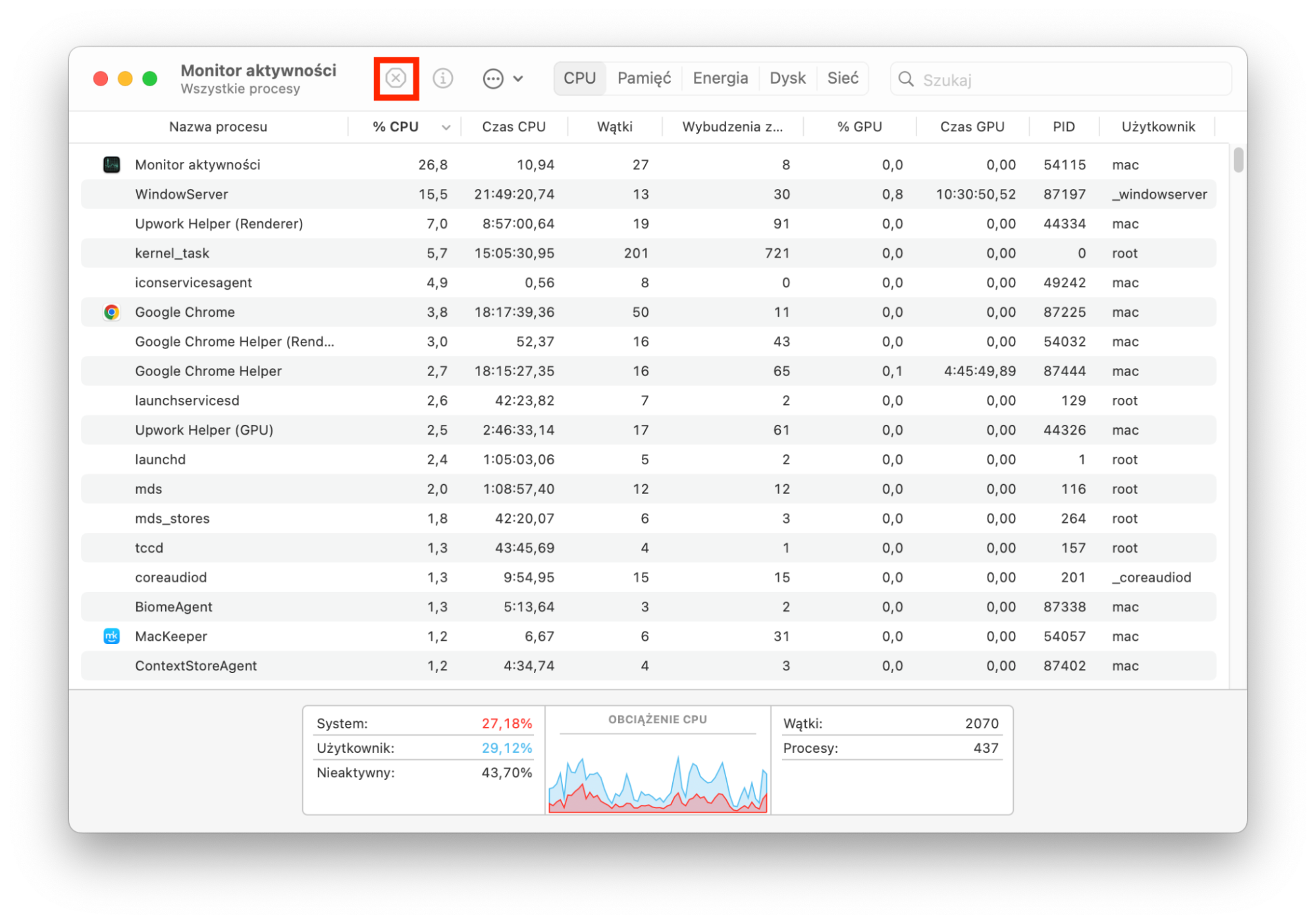Sort by the PID column header
The width and height of the screenshot is (1316, 924).
(x=1063, y=126)
